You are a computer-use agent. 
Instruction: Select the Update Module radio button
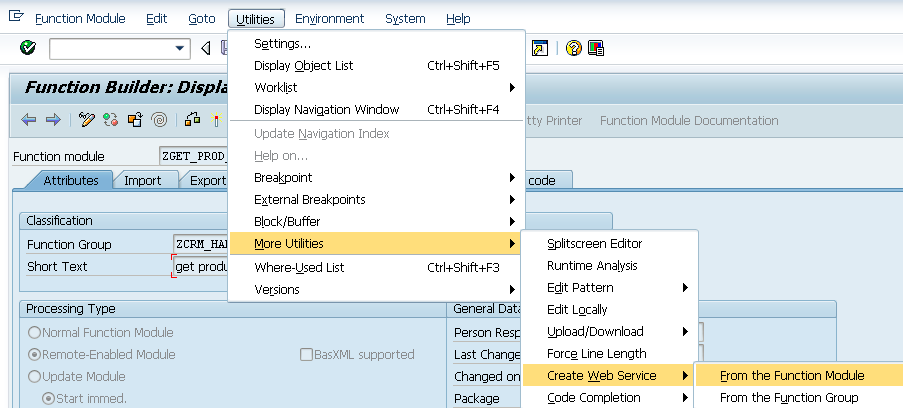tap(35, 376)
